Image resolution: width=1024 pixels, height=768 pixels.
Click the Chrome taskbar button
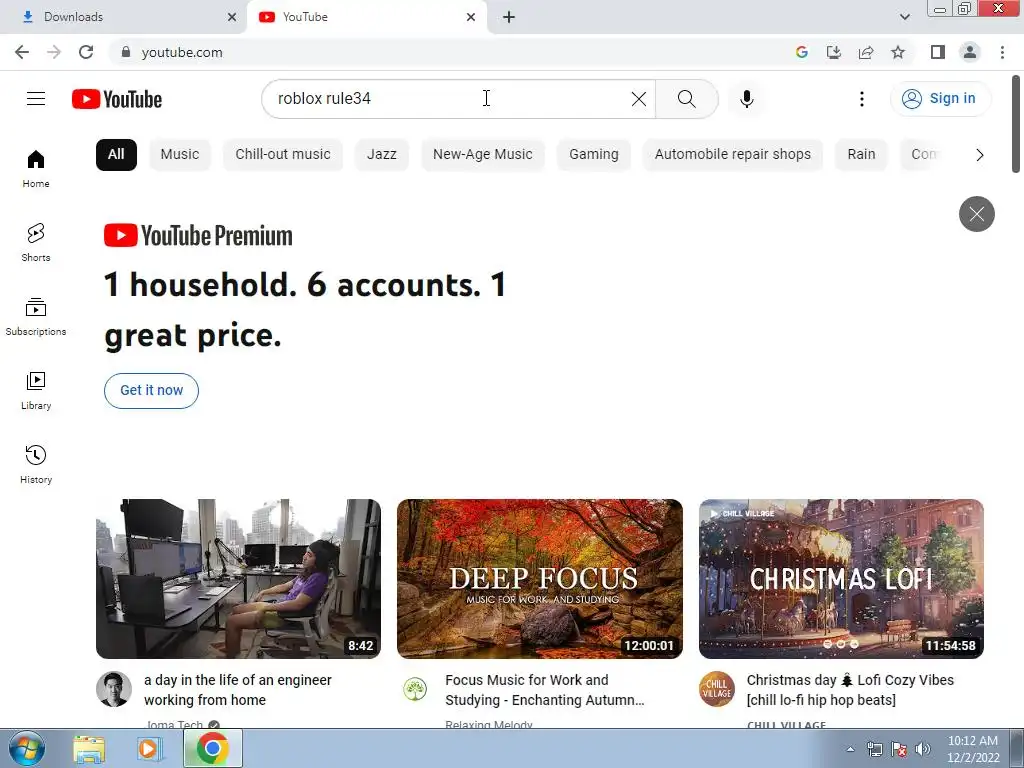[x=212, y=749]
